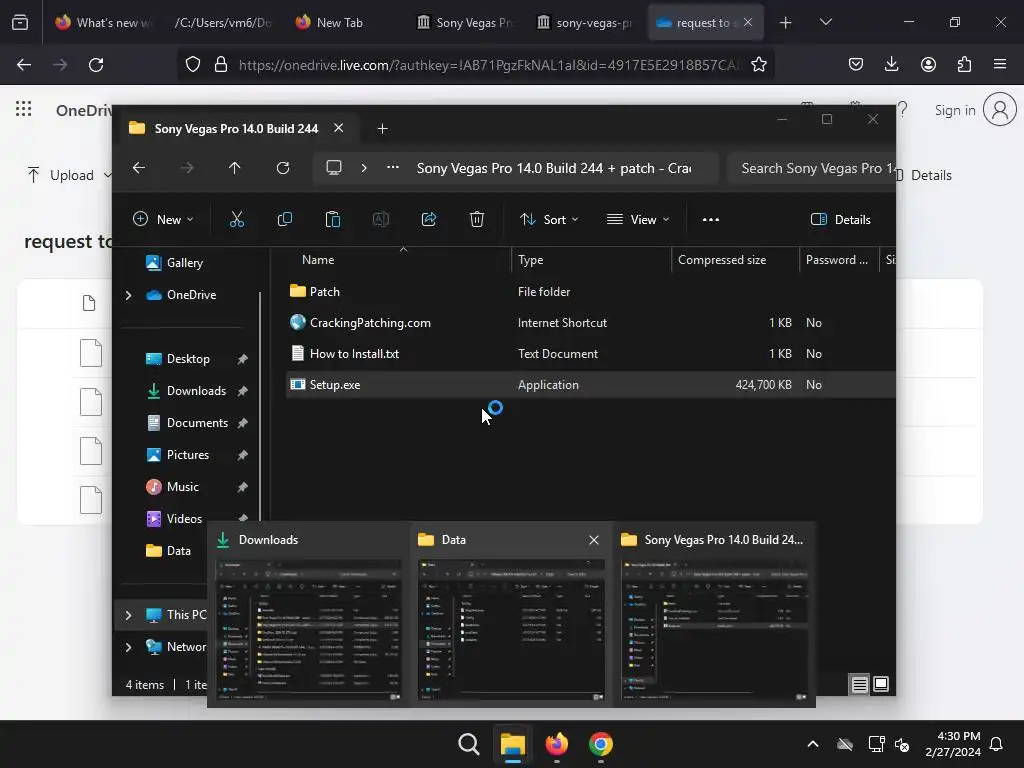Close the Sony Vegas Pro Explorer tab
Image resolution: width=1024 pixels, height=768 pixels.
click(338, 128)
